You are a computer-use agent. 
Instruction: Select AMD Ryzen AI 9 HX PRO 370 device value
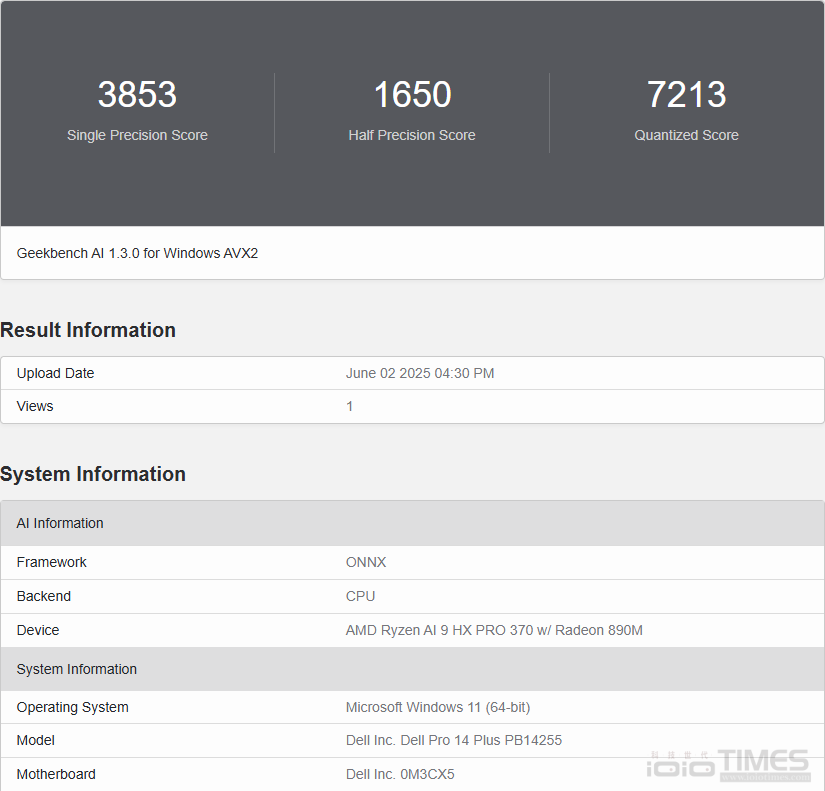coord(494,630)
